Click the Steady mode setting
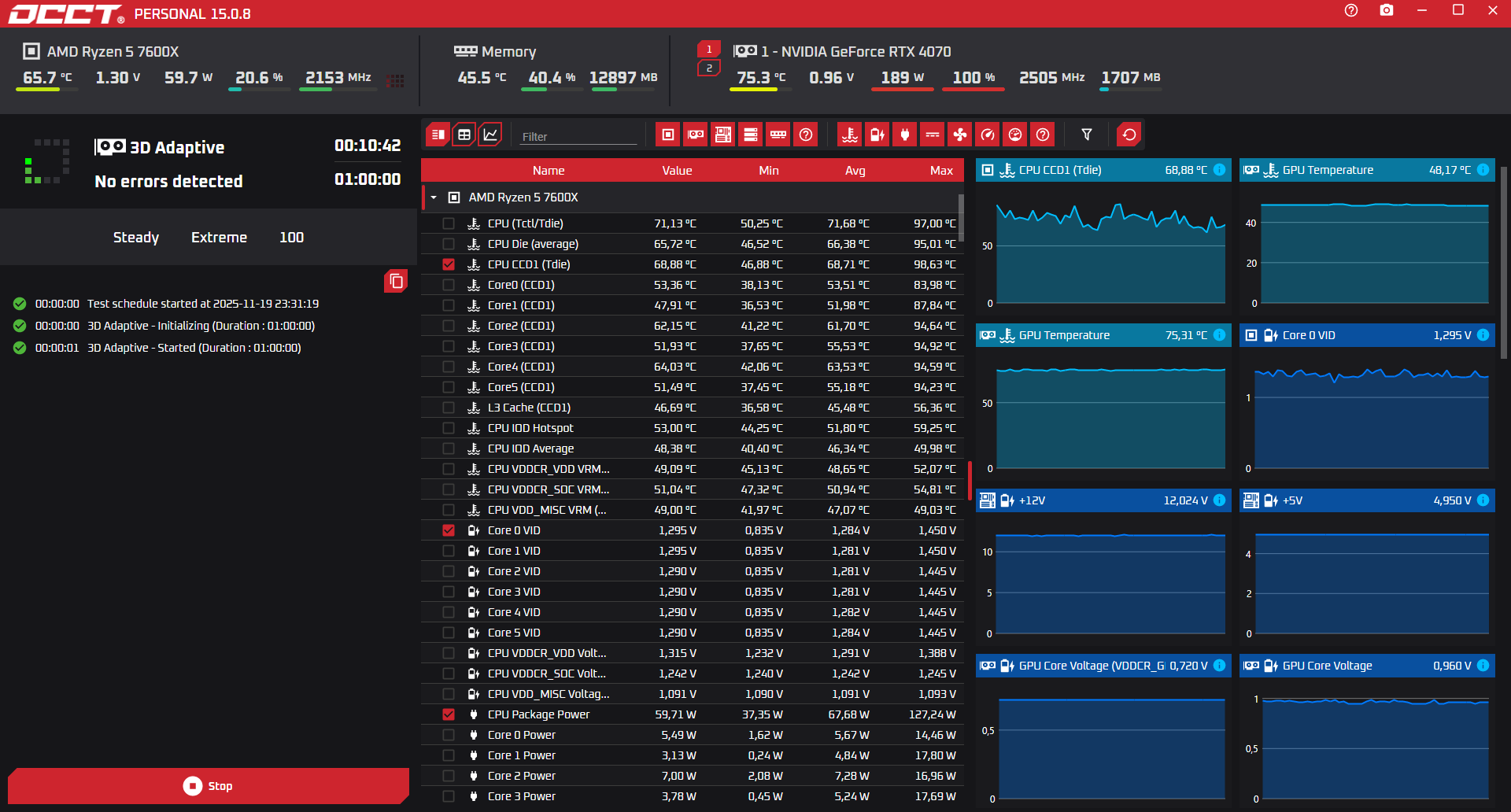Image resolution: width=1511 pixels, height=812 pixels. tap(136, 238)
